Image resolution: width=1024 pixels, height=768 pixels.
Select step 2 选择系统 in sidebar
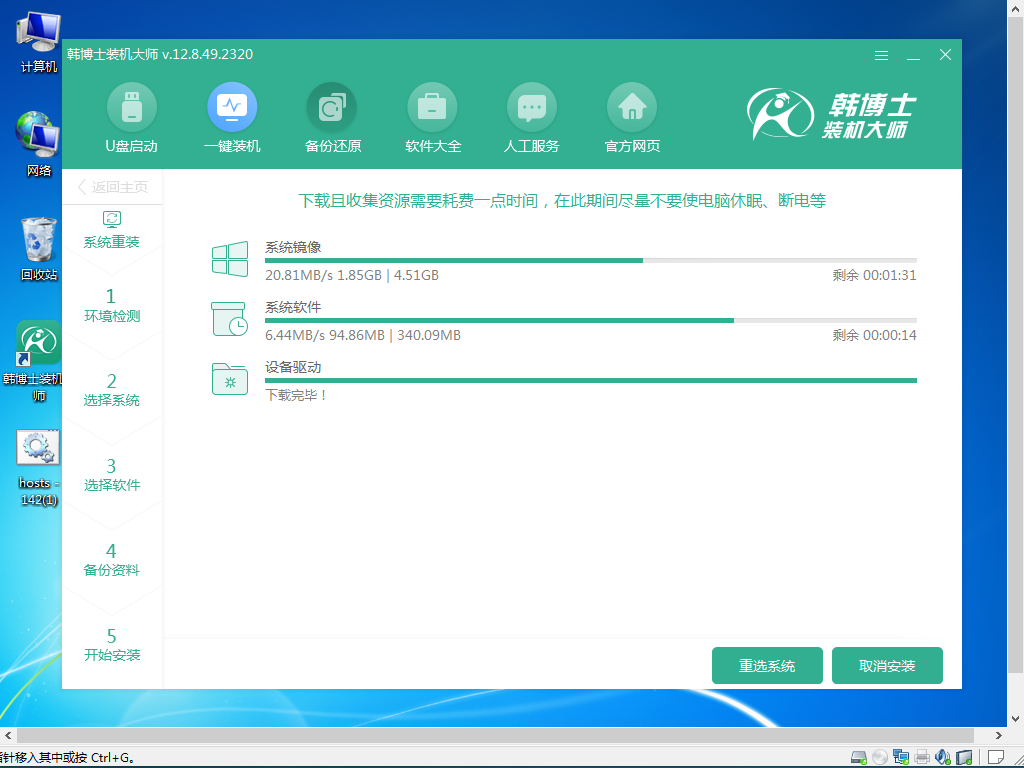click(113, 390)
